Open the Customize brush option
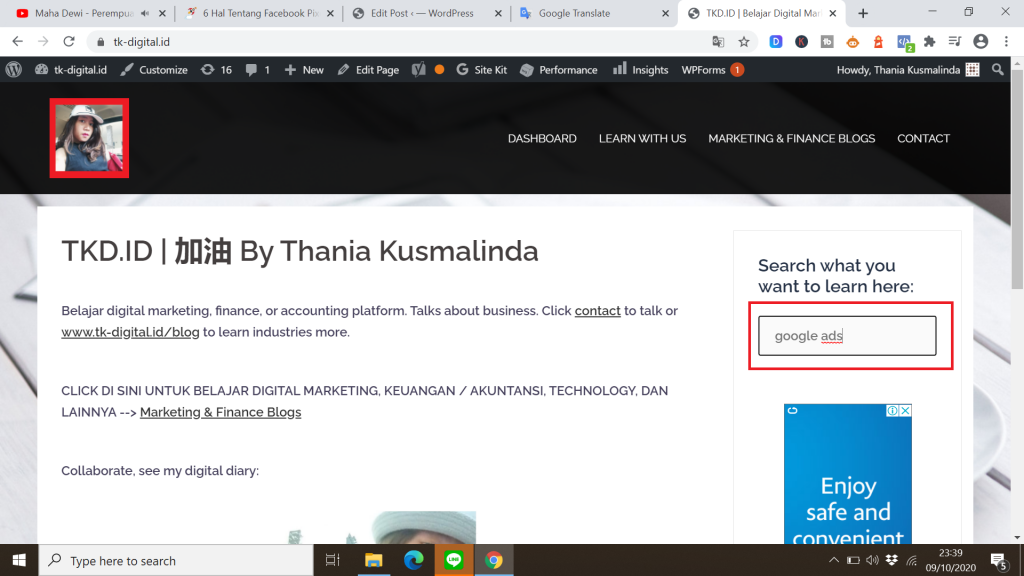1024x576 pixels. click(x=154, y=70)
